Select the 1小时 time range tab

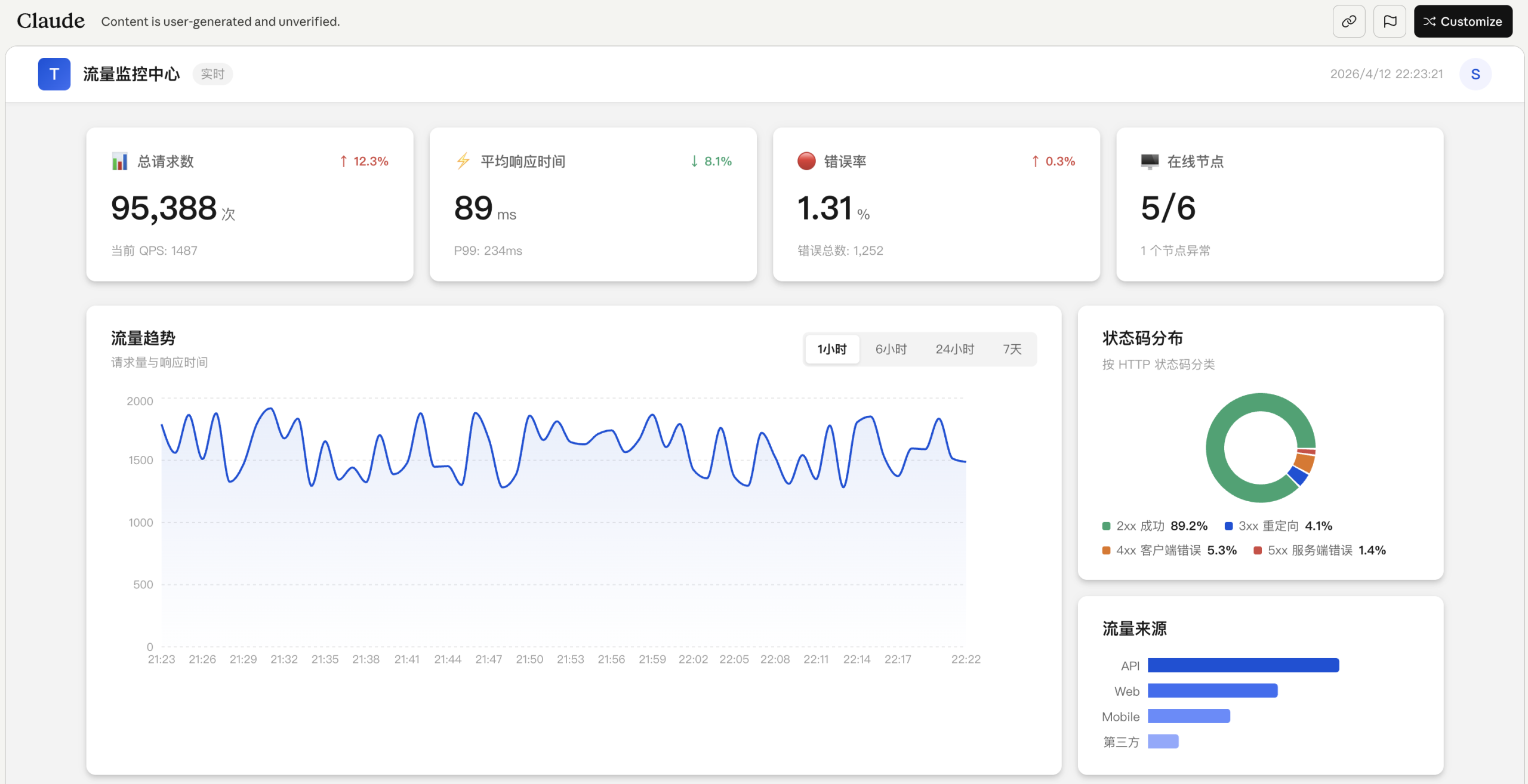tap(832, 349)
